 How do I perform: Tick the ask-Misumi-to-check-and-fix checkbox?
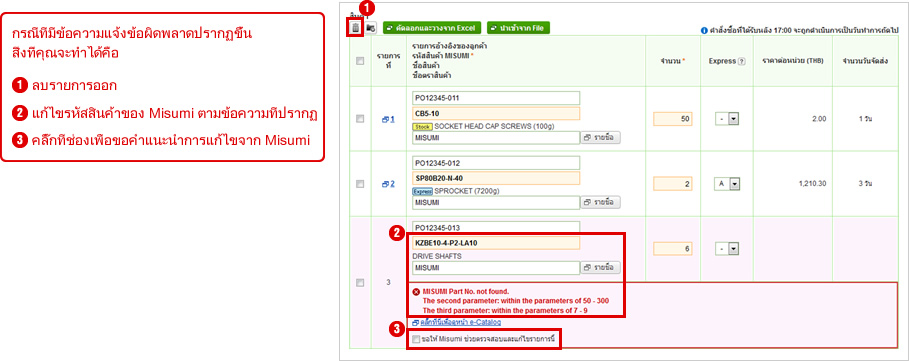pos(416,340)
